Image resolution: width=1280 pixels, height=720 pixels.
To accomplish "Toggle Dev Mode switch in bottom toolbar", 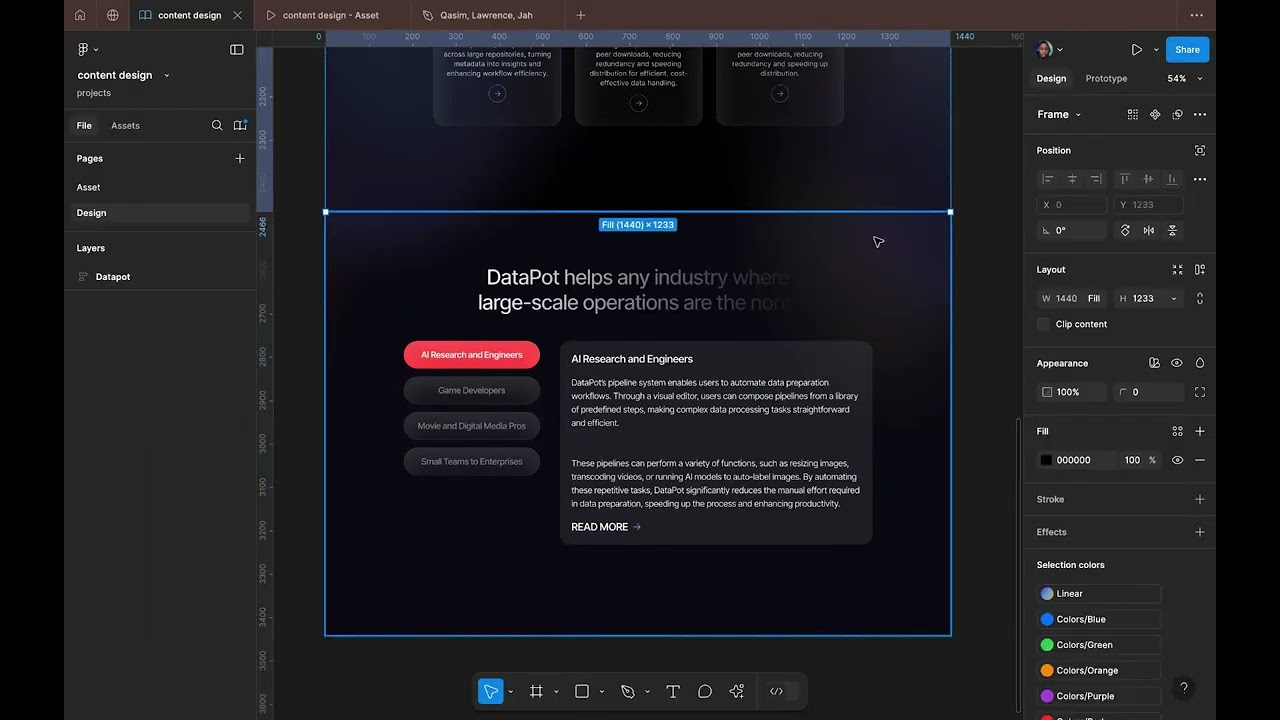I will tap(782, 691).
